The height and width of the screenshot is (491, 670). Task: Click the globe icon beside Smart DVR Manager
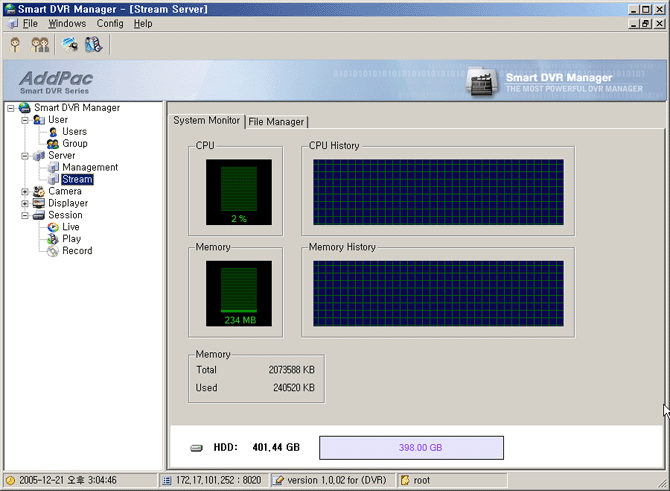click(25, 108)
